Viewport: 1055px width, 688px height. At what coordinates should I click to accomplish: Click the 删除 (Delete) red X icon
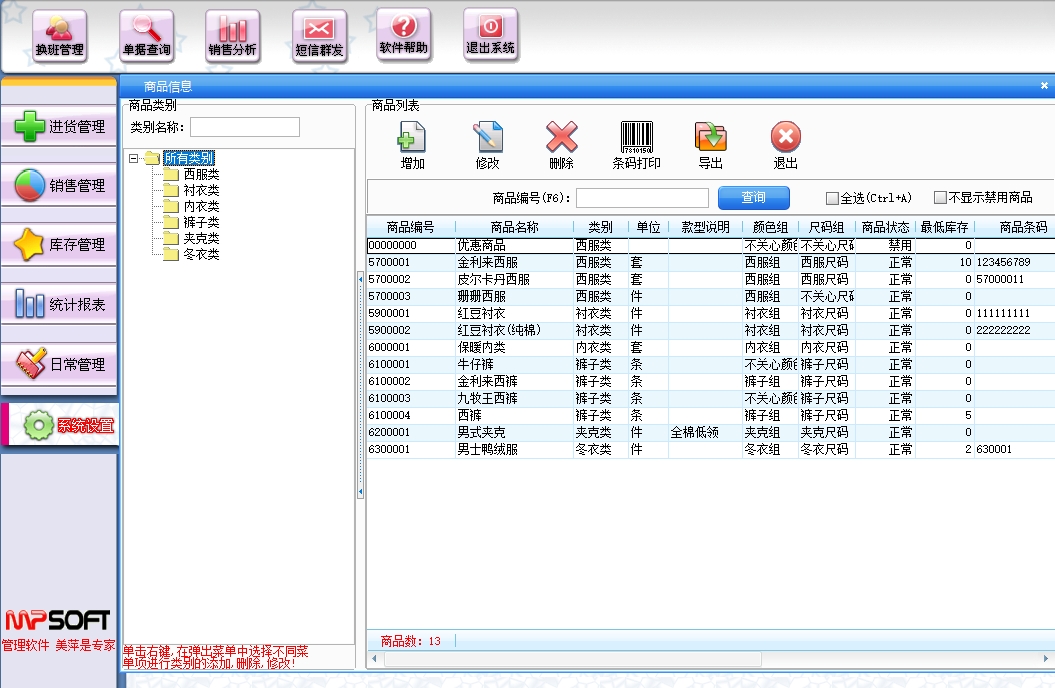pos(561,145)
